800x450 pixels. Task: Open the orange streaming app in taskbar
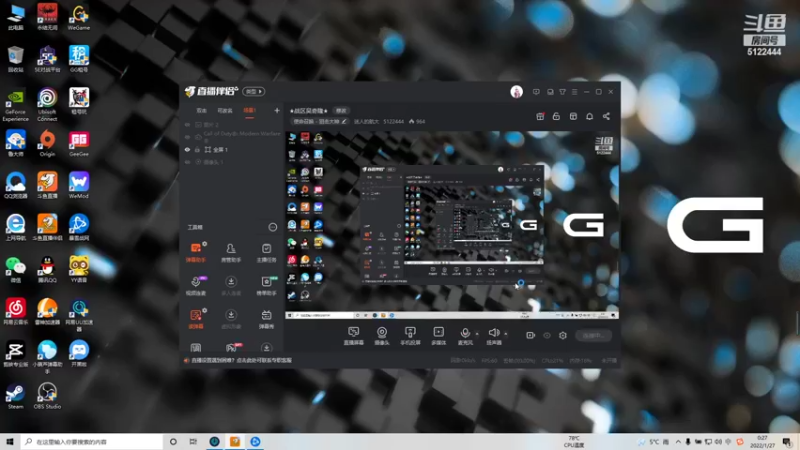(235, 441)
